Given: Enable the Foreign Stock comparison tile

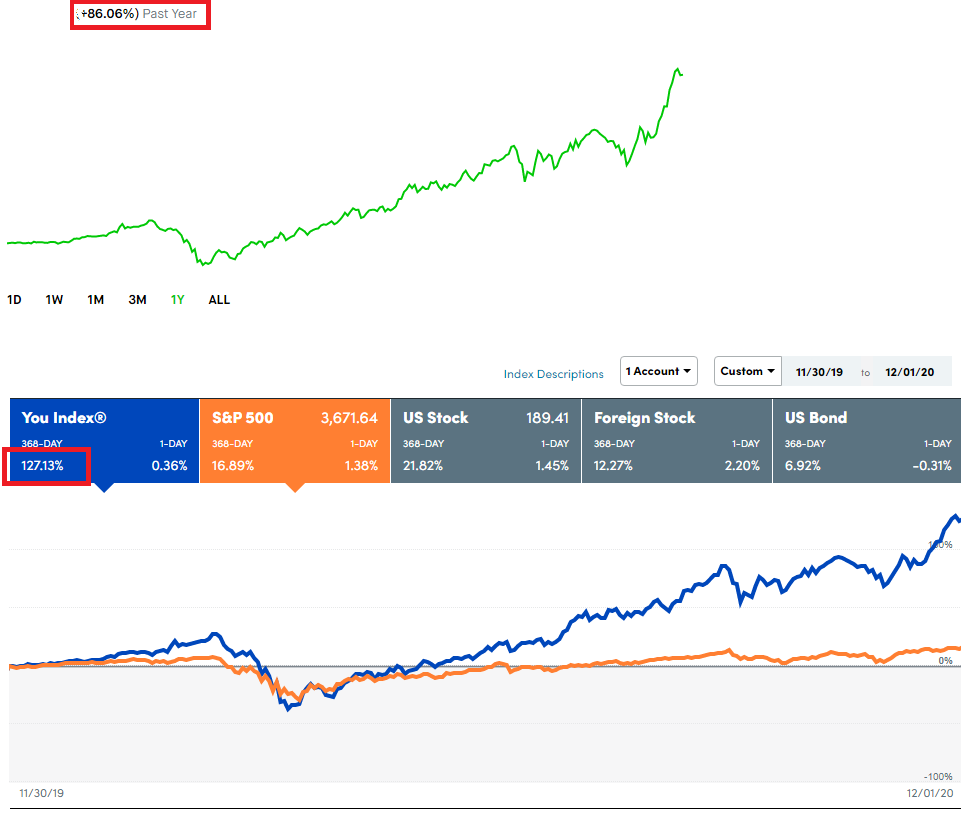Looking at the screenshot, I should click(x=676, y=441).
